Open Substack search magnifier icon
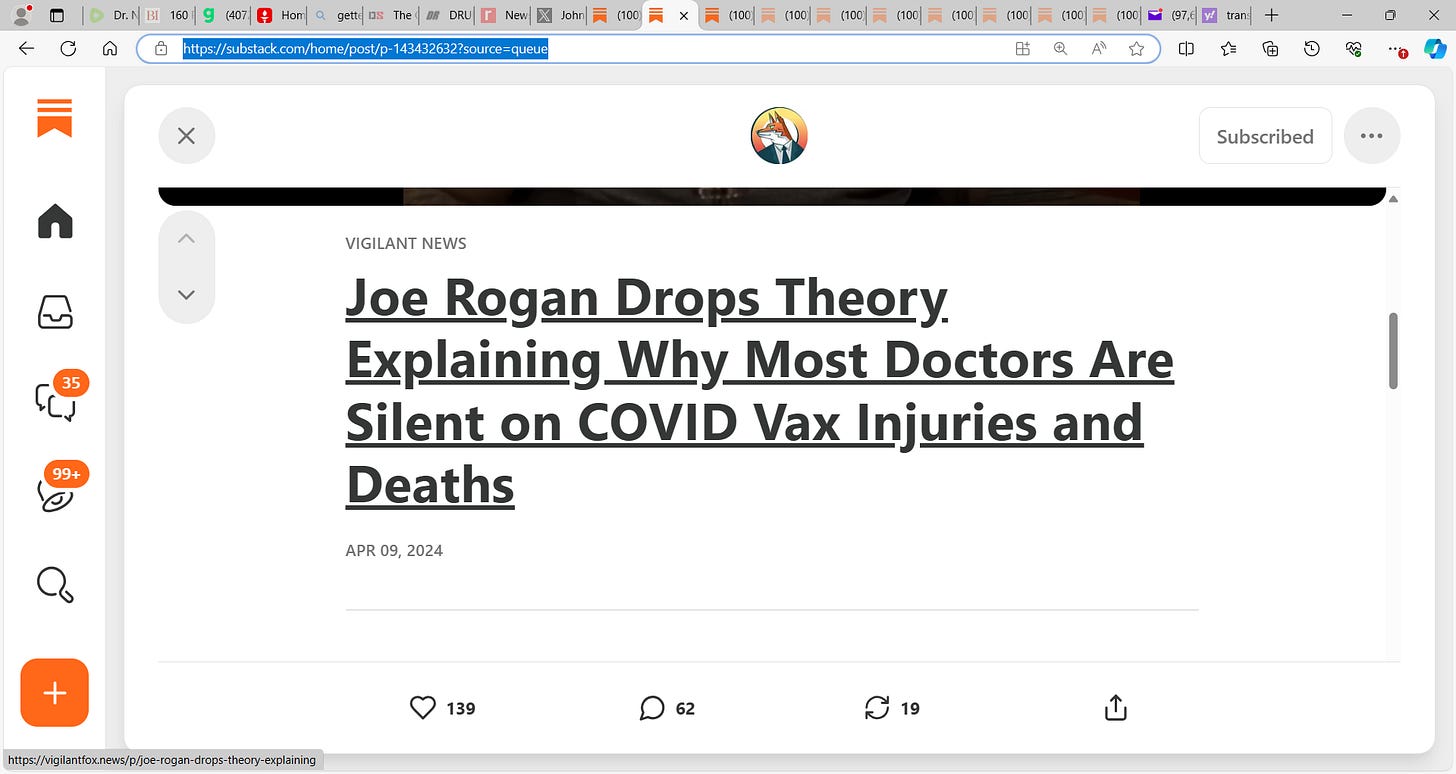Screen dimensions: 1456x774 55,584
